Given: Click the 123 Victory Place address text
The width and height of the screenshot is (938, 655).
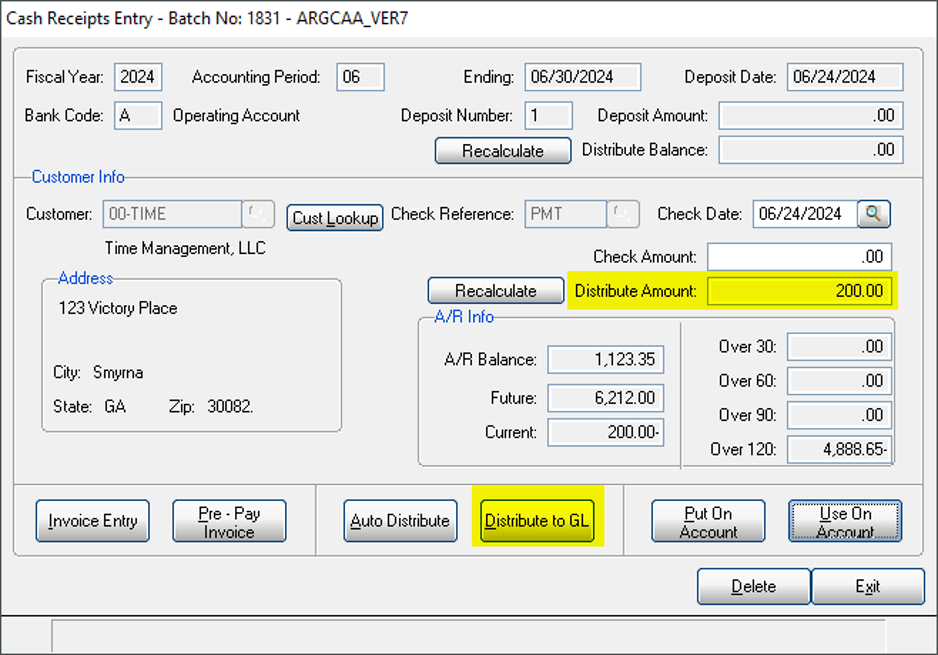Looking at the screenshot, I should 118,308.
